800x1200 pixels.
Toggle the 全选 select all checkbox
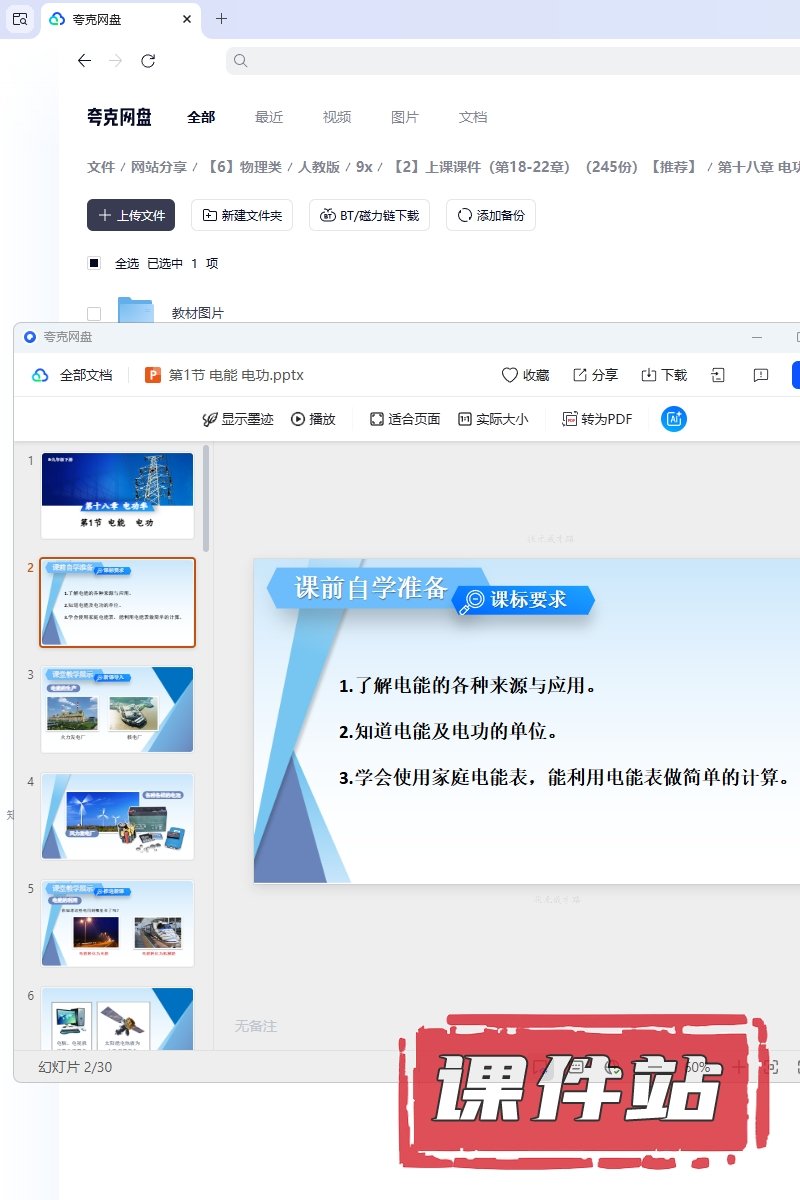(94, 263)
